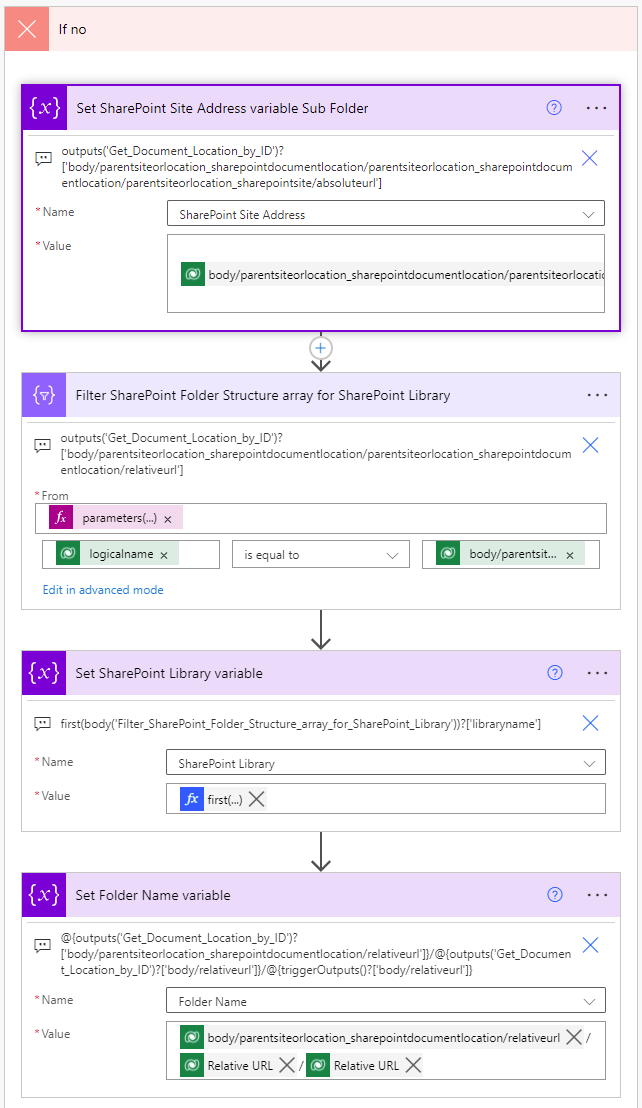
Task: Click the variable icon on Set Folder Name variable
Action: tap(44, 895)
